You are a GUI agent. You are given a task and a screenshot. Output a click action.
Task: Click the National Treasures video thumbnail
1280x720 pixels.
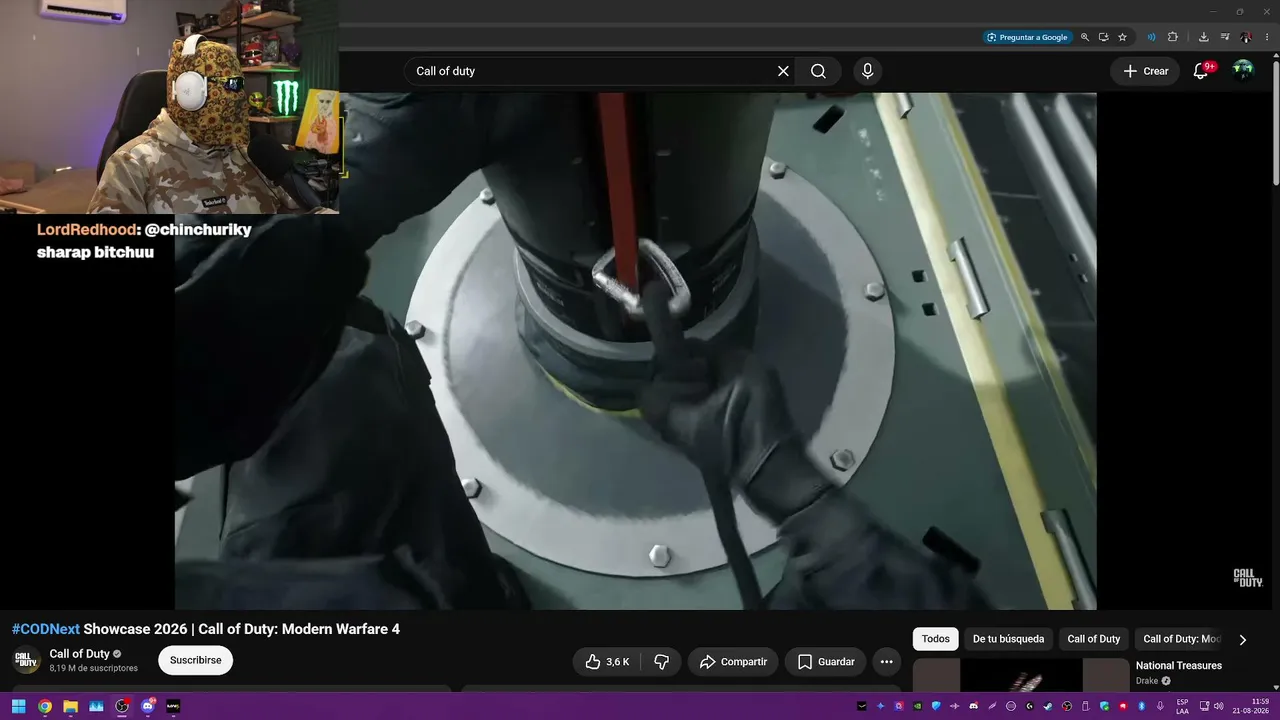1021,675
